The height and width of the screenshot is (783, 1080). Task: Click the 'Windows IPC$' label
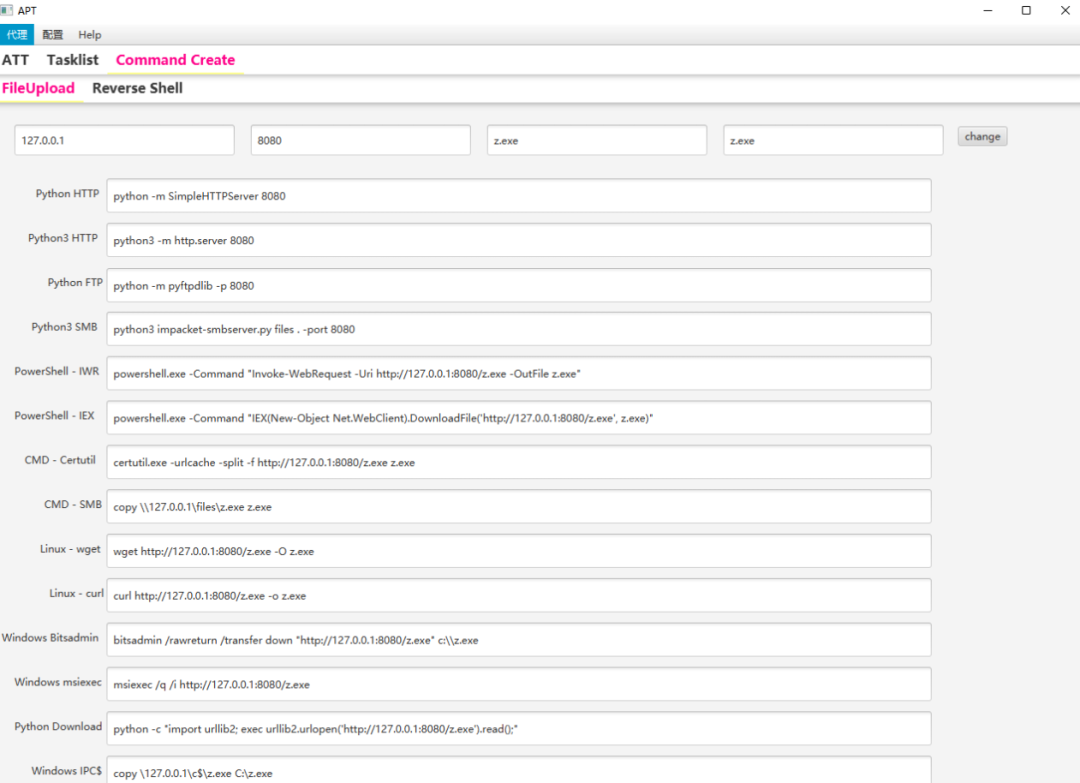(66, 771)
